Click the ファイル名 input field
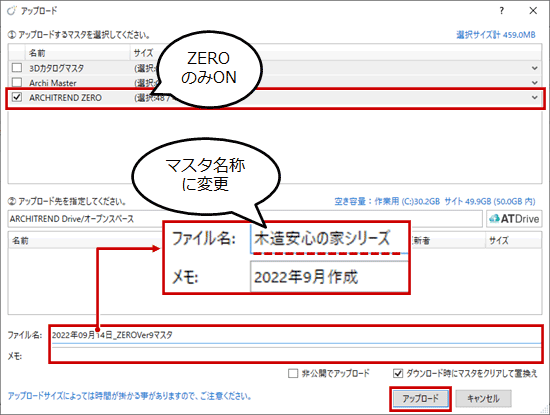Screen dimensions: 550x415 pos(296,335)
